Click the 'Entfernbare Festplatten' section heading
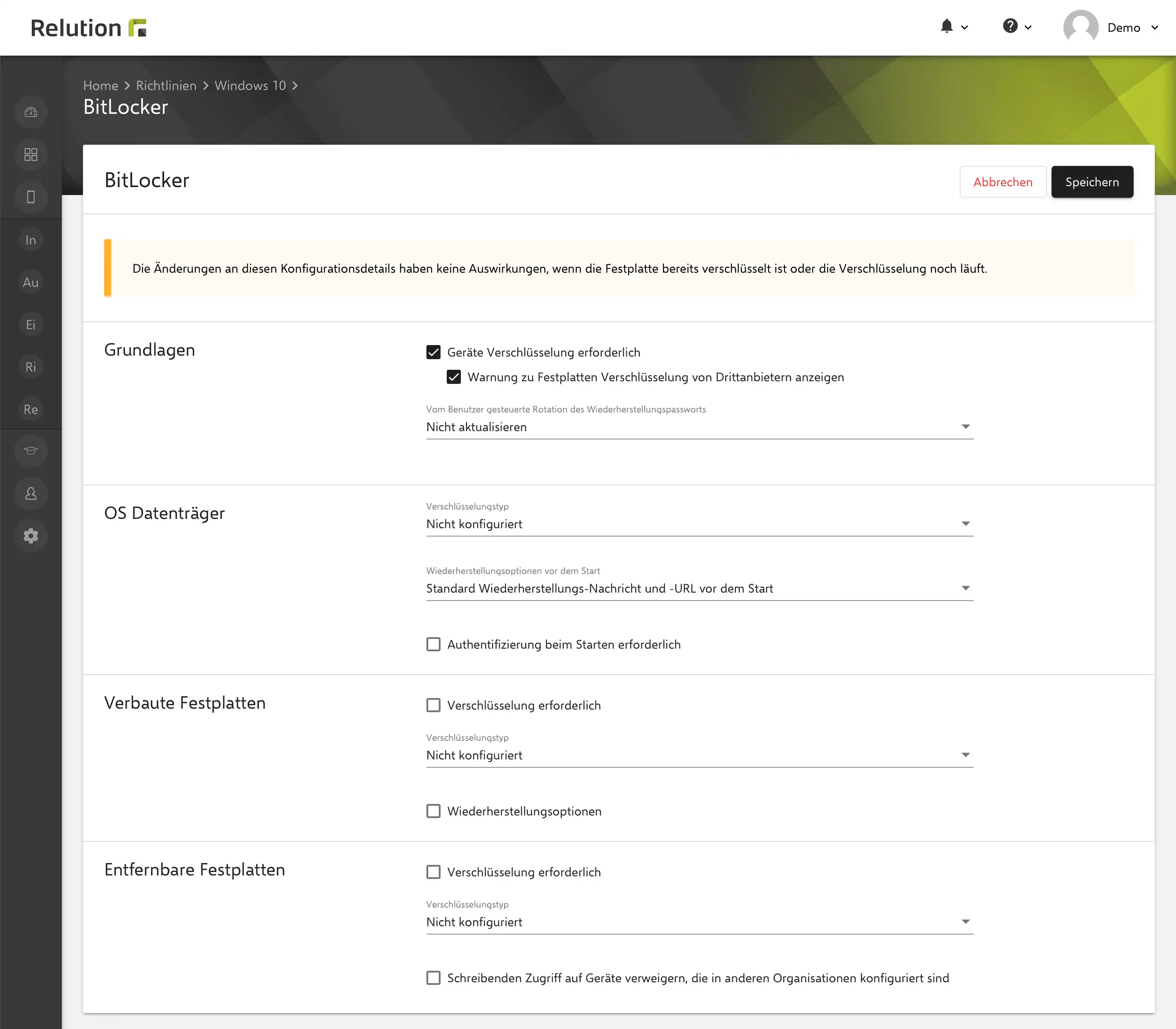Viewport: 1176px width, 1029px height. pos(194,870)
